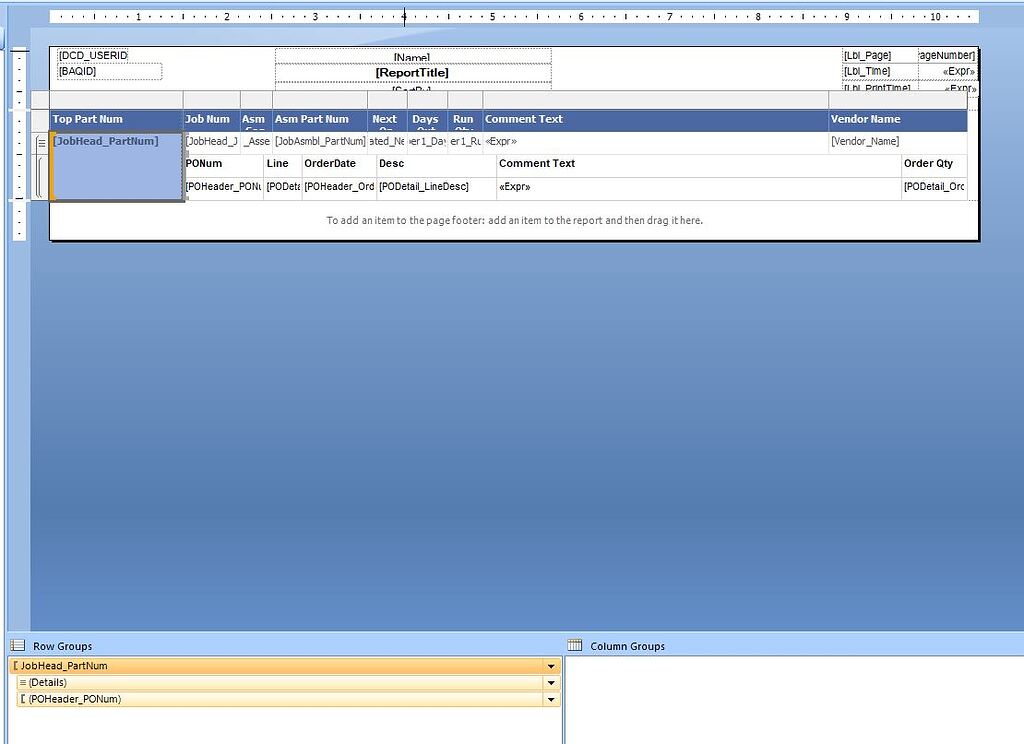Click the group bracket icon beside (POHeader_PONum)
The width and height of the screenshot is (1024, 744).
click(21, 698)
